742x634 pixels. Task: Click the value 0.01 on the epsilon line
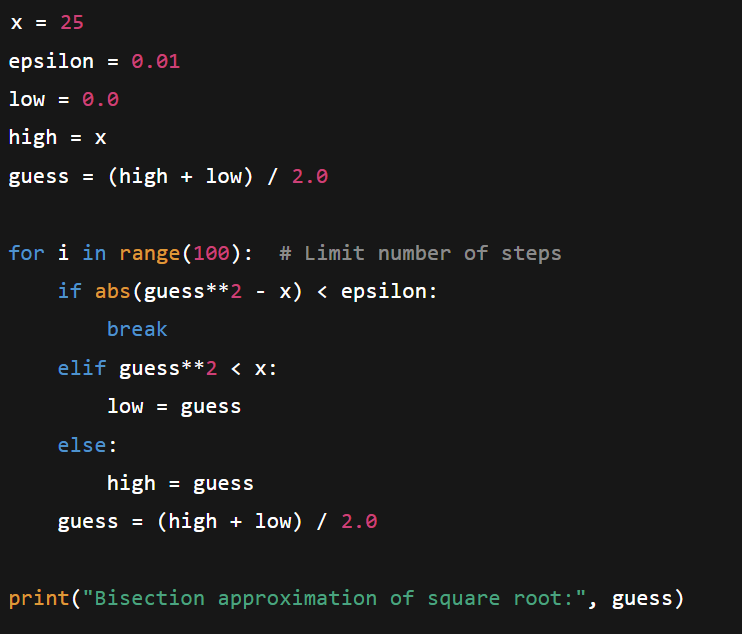pyautogui.click(x=156, y=61)
